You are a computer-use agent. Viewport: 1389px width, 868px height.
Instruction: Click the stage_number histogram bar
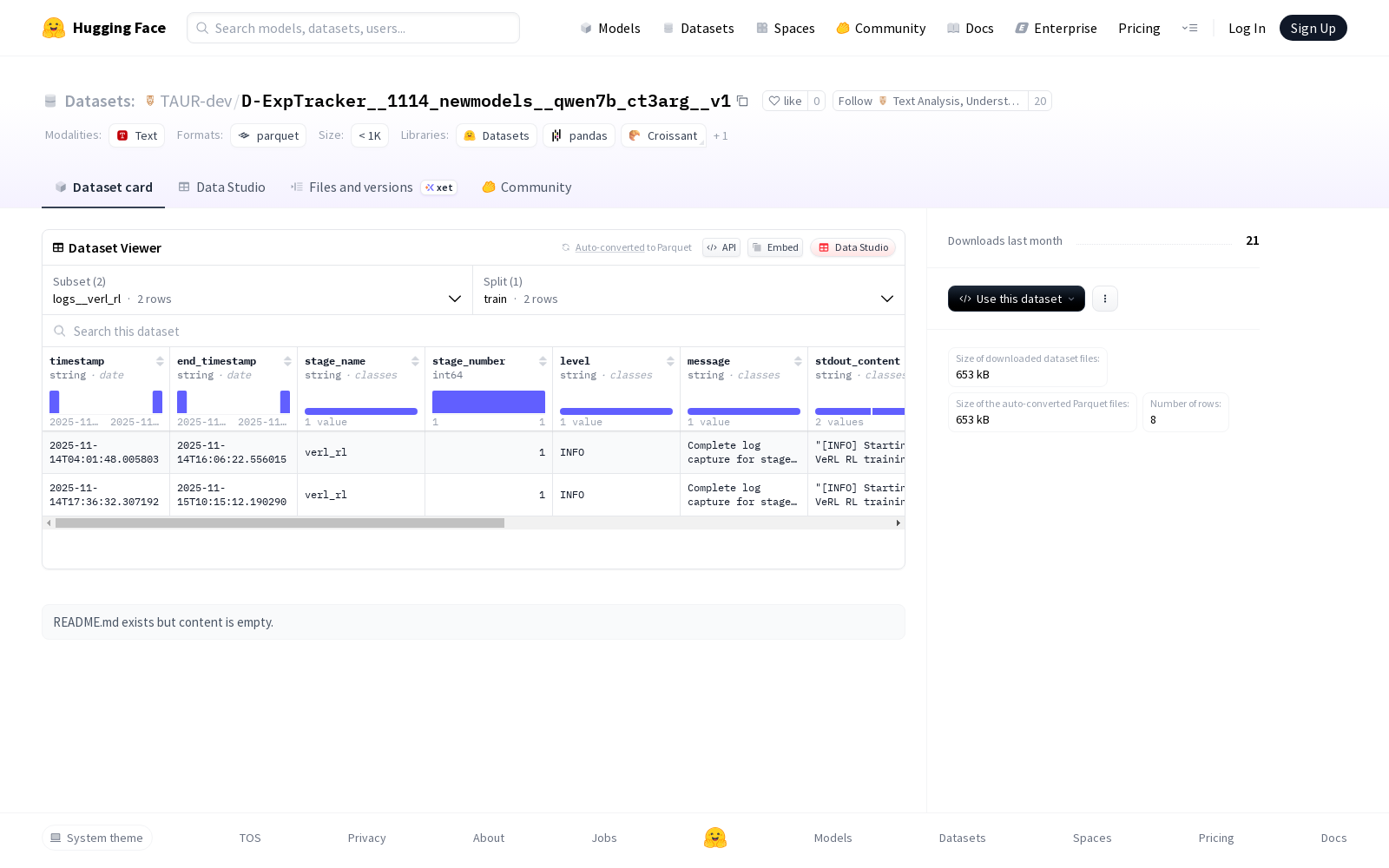pos(489,402)
